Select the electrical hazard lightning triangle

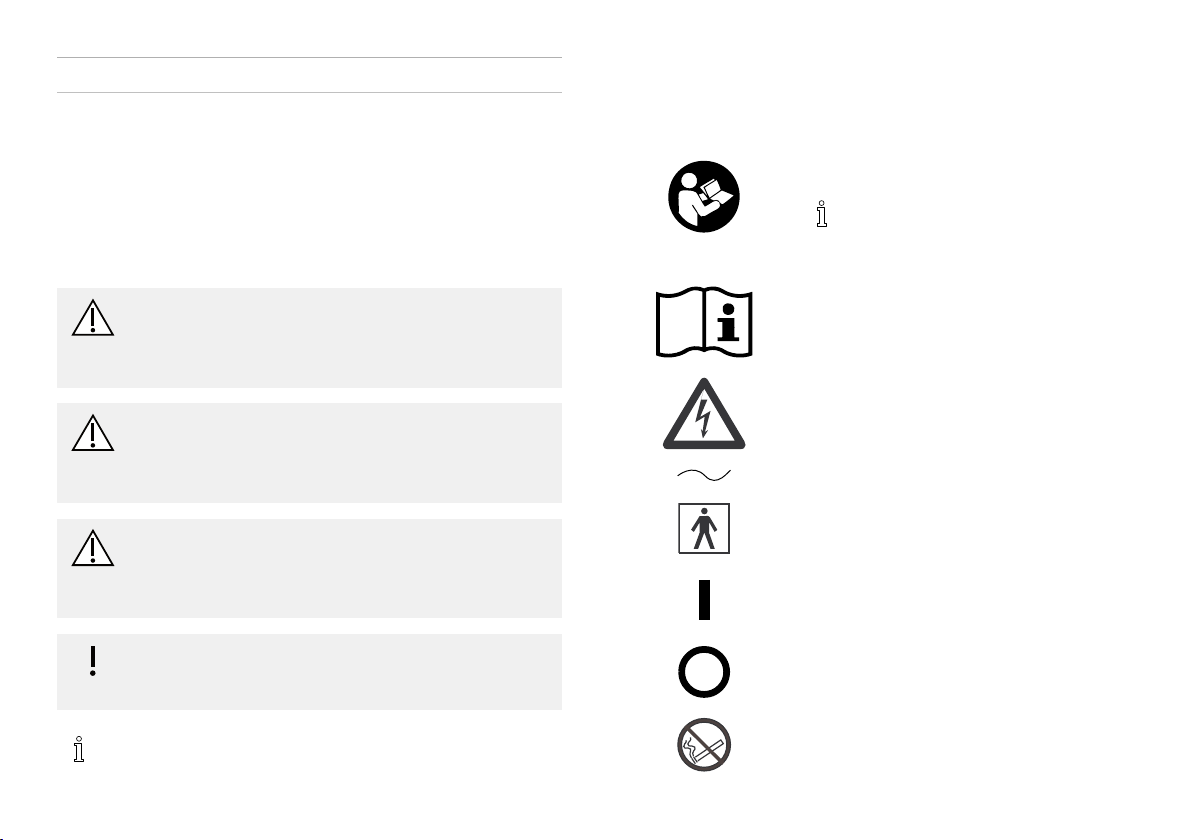[704, 414]
